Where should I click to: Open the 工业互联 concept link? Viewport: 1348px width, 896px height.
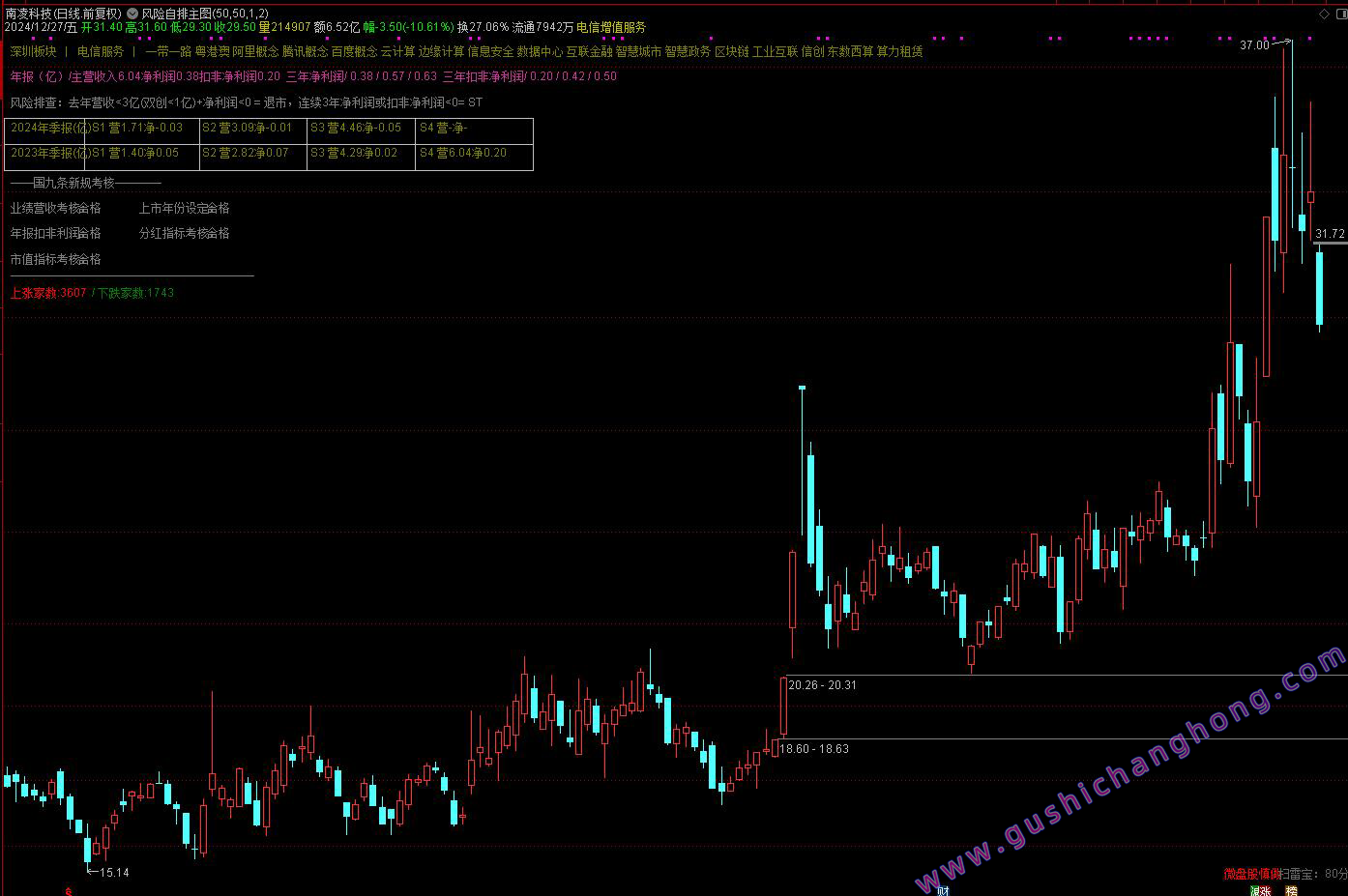coord(776,51)
